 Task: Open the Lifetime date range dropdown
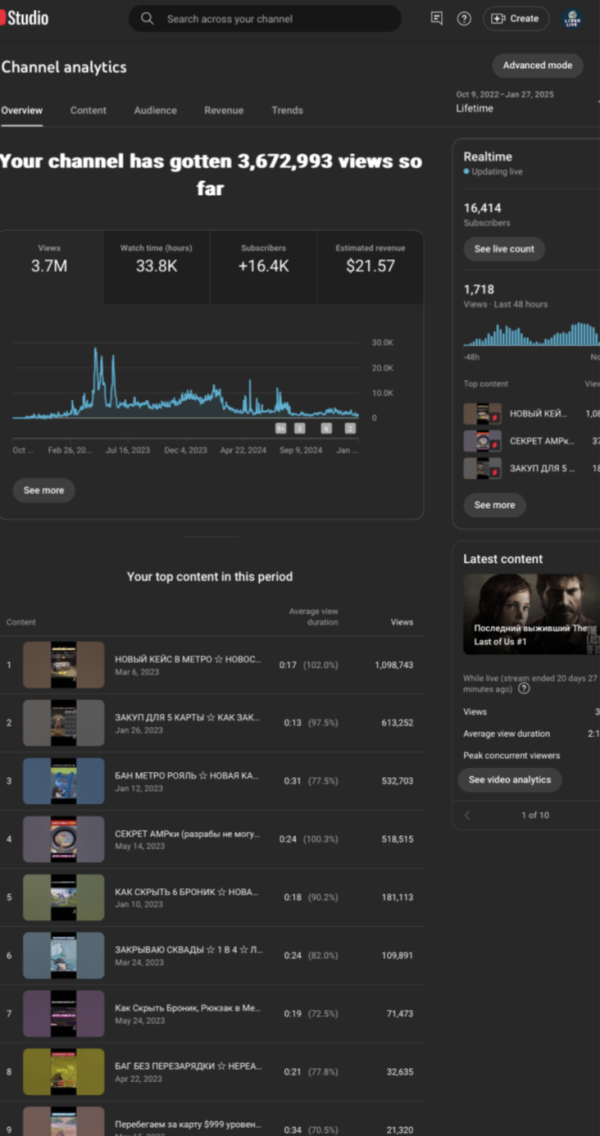click(520, 108)
